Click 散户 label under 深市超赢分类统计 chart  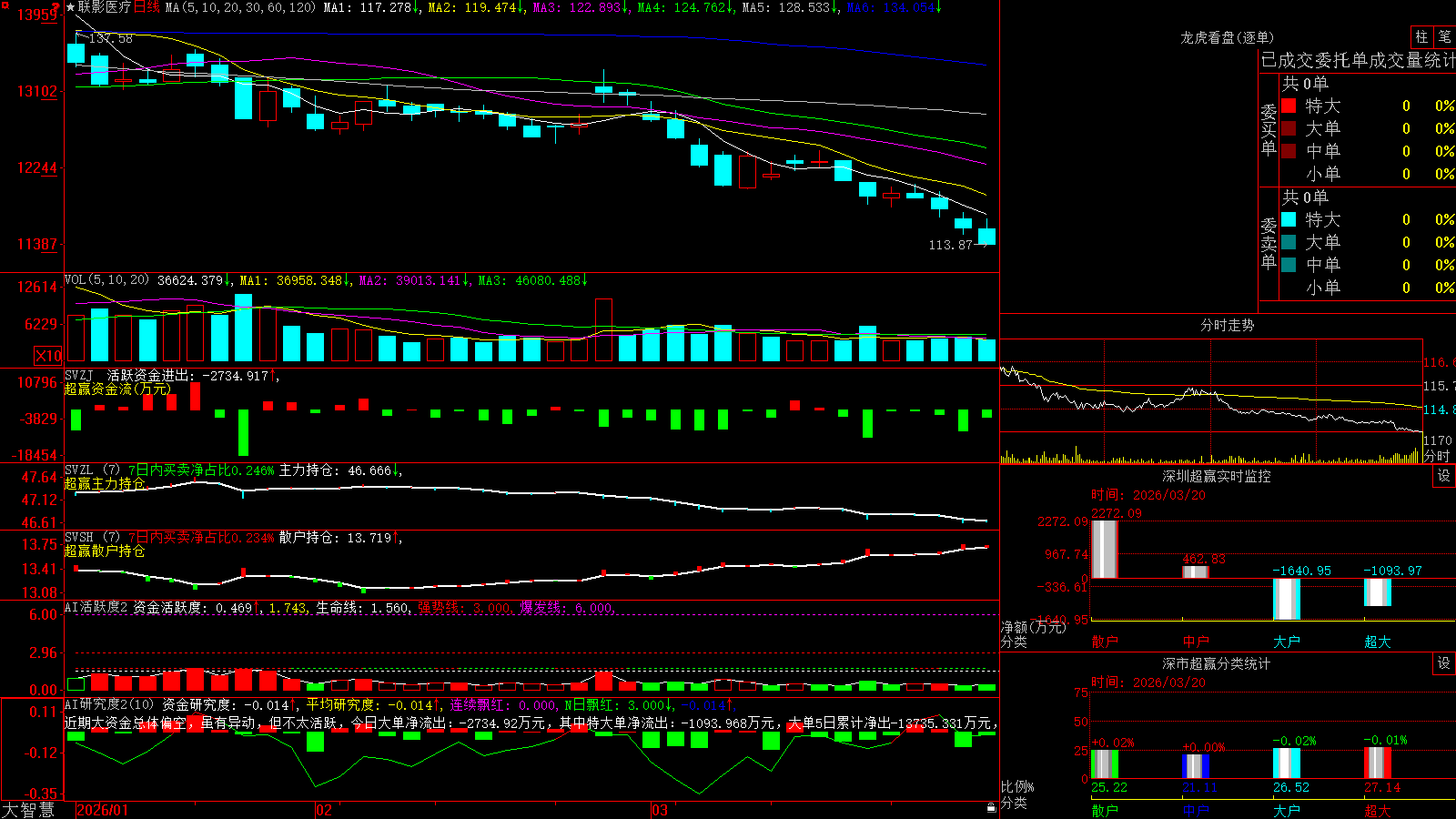(1104, 810)
